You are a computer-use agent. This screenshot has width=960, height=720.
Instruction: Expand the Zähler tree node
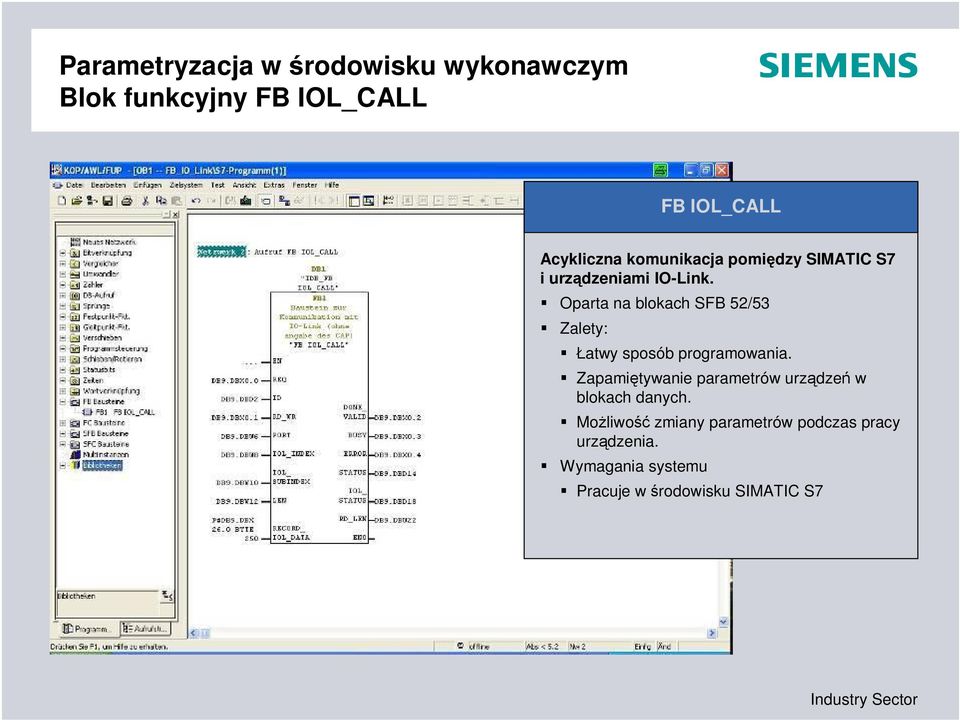coord(62,285)
